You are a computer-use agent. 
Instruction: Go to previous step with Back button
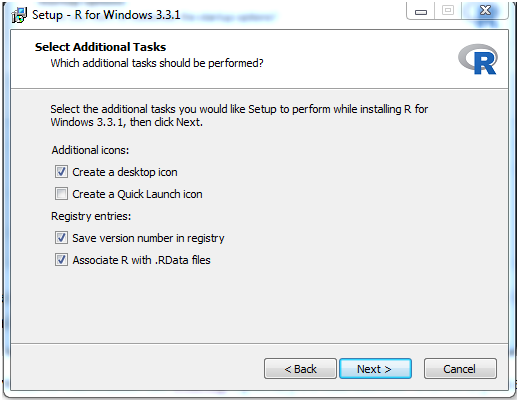coord(300,369)
